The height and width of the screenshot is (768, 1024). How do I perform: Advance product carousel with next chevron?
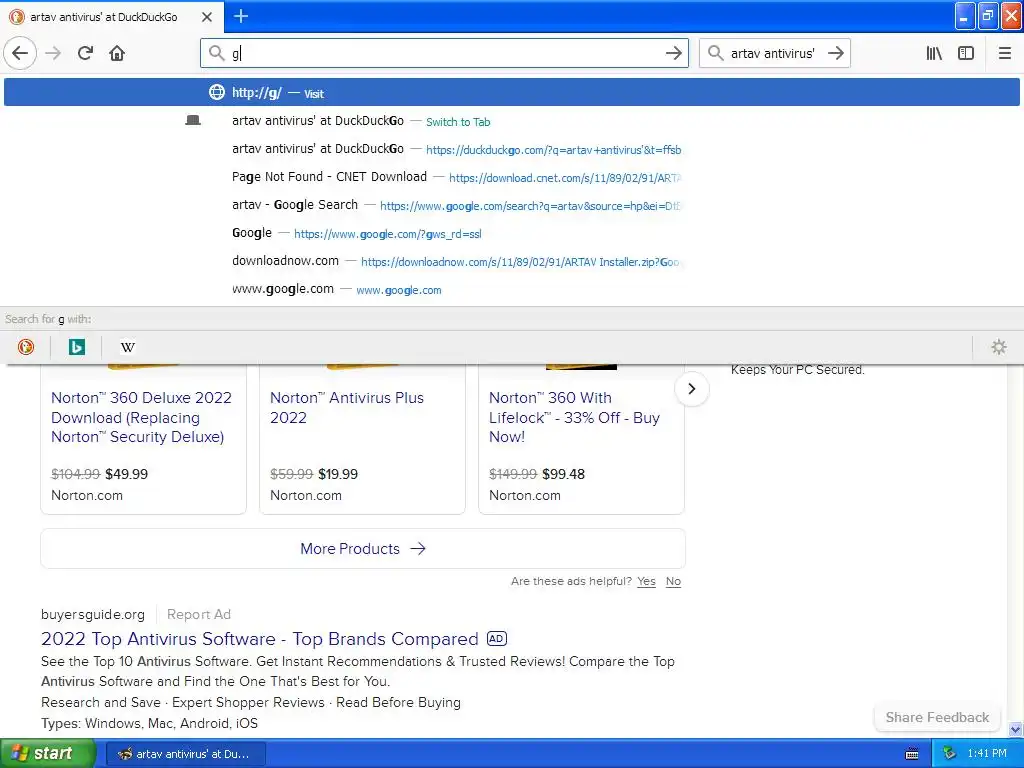pyautogui.click(x=692, y=389)
